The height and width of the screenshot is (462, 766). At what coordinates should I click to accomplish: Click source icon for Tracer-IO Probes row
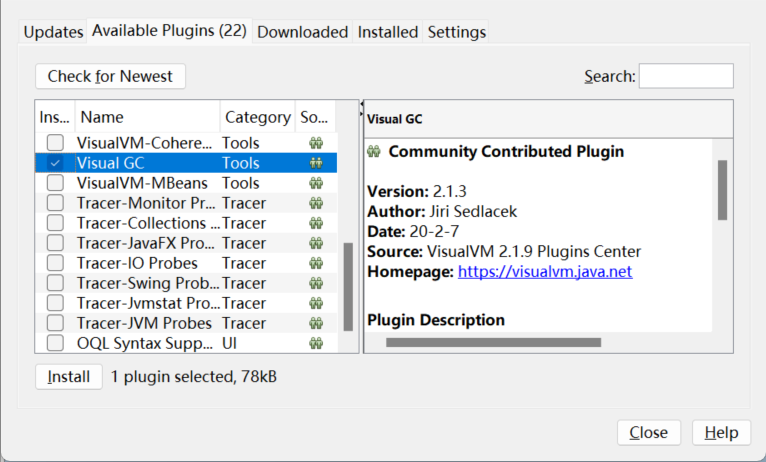coord(316,263)
